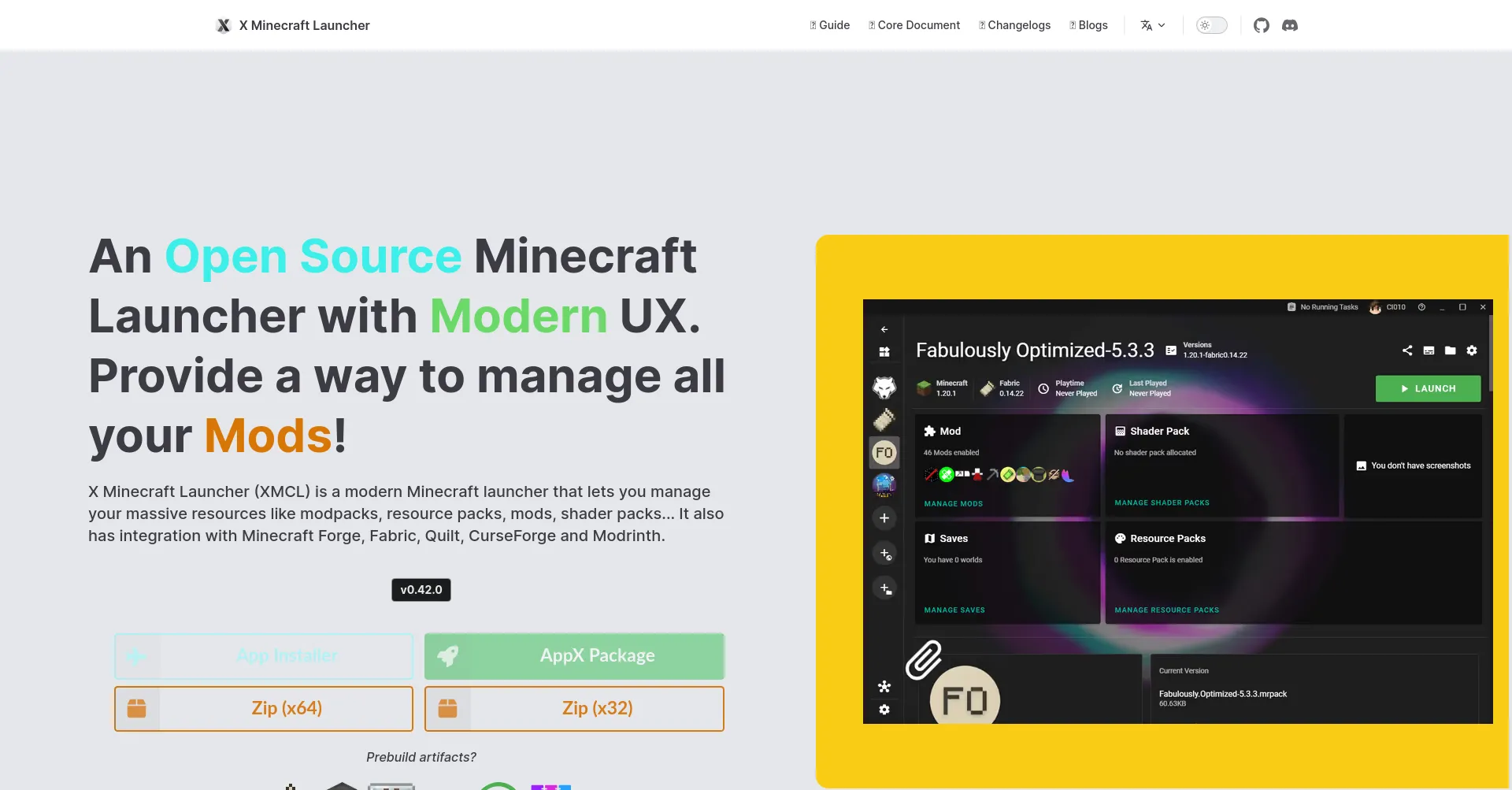Click the box icon on Zip (x64)
Screen dimensions: 1512x790
(137, 709)
